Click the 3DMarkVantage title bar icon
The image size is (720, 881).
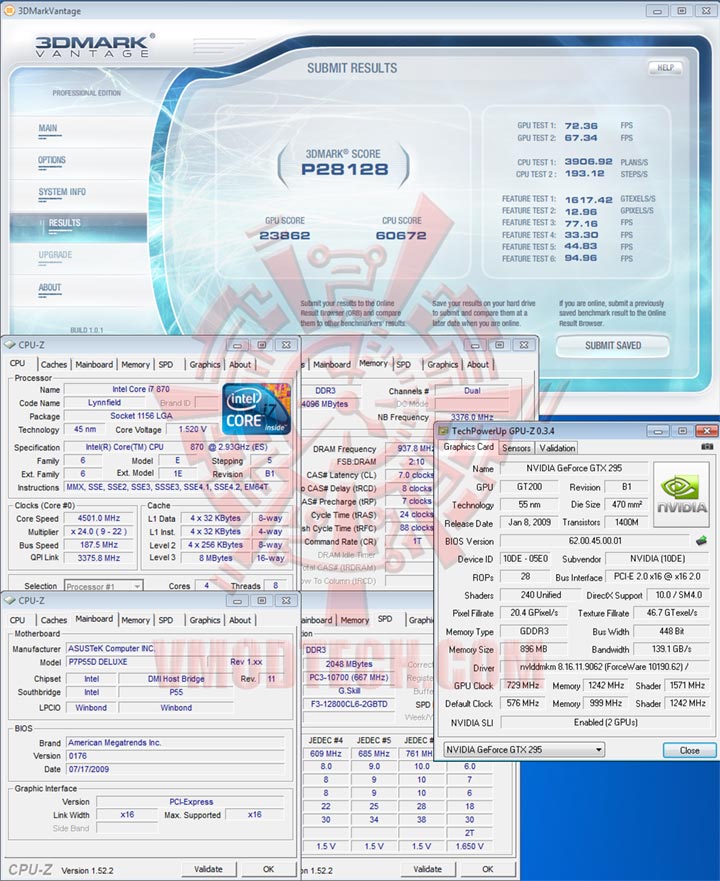10,11
